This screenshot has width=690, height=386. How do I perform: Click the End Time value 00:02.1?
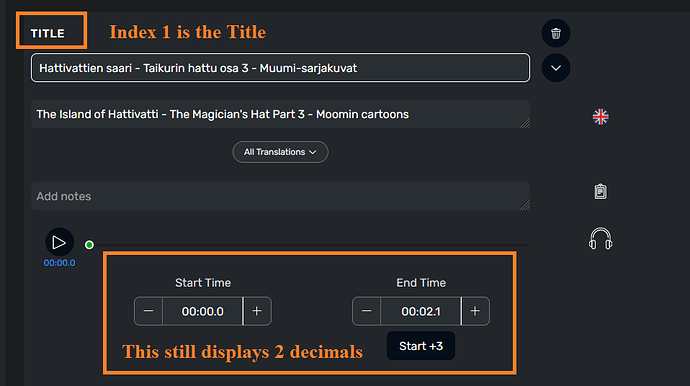(x=421, y=311)
